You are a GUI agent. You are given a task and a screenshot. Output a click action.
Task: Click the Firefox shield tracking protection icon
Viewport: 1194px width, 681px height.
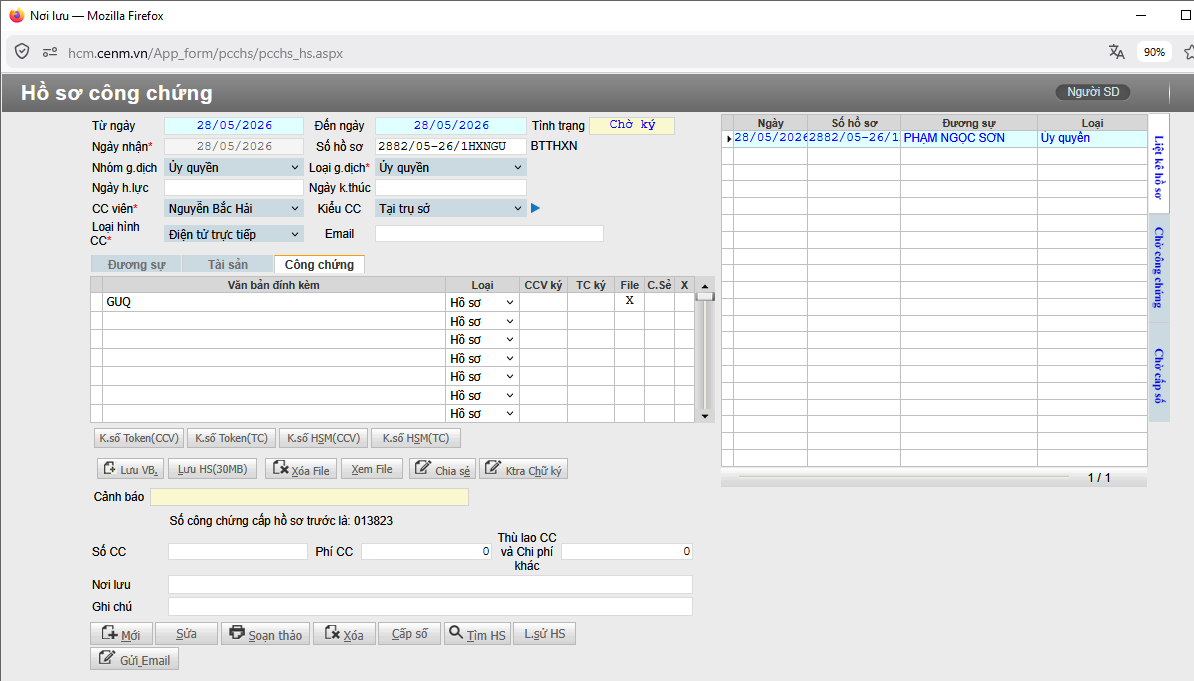(22, 52)
